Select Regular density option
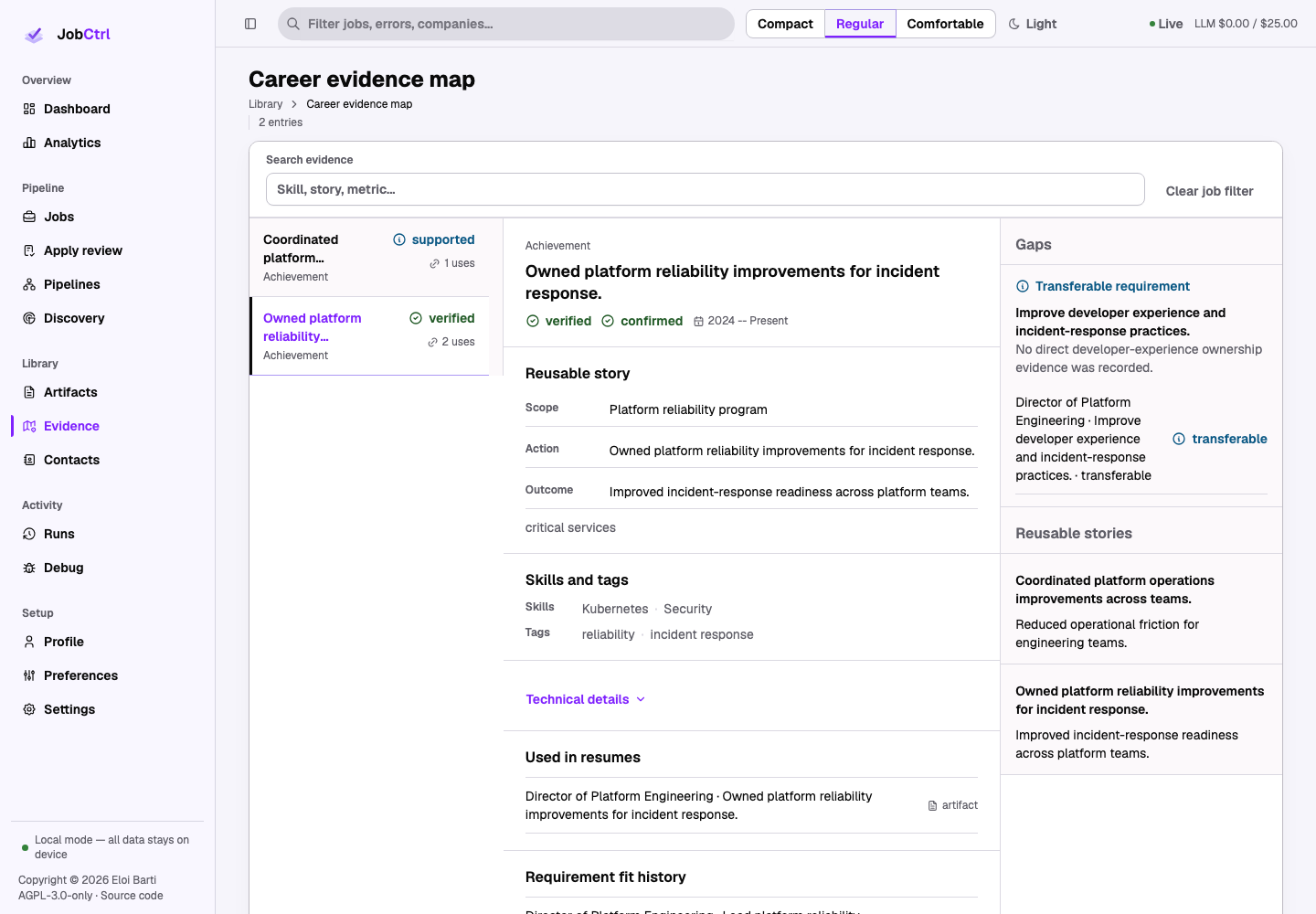 860,24
